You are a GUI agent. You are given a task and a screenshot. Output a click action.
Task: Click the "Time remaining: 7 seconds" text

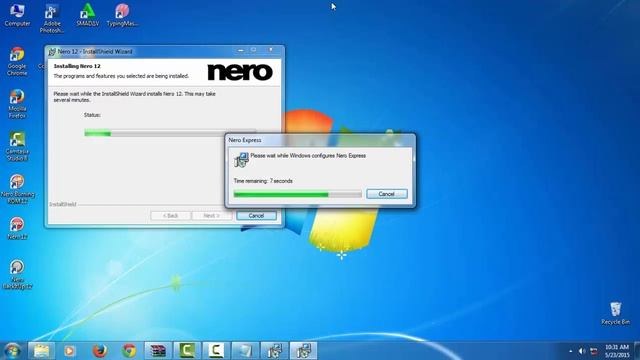263,181
